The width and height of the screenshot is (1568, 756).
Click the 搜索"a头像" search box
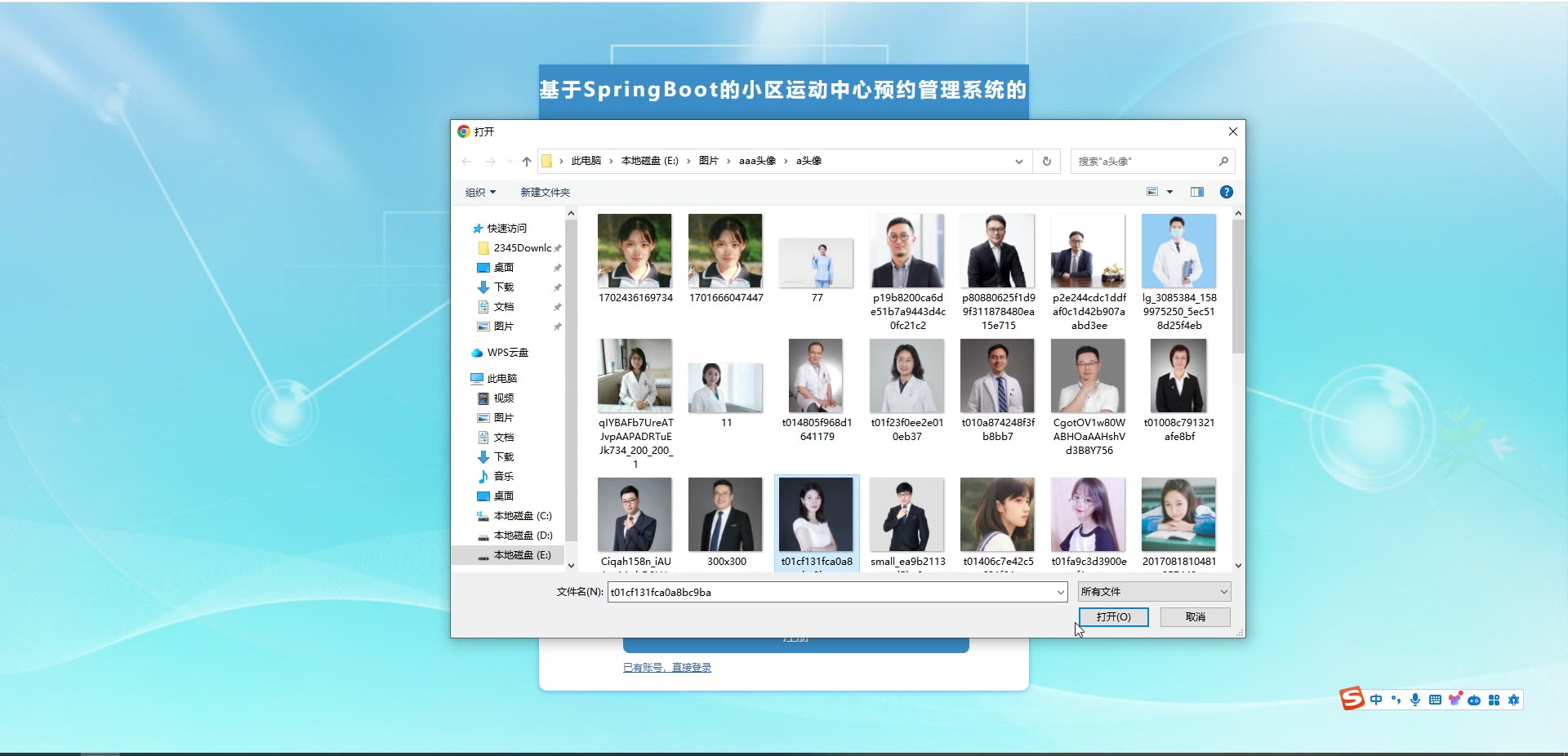(x=1143, y=161)
